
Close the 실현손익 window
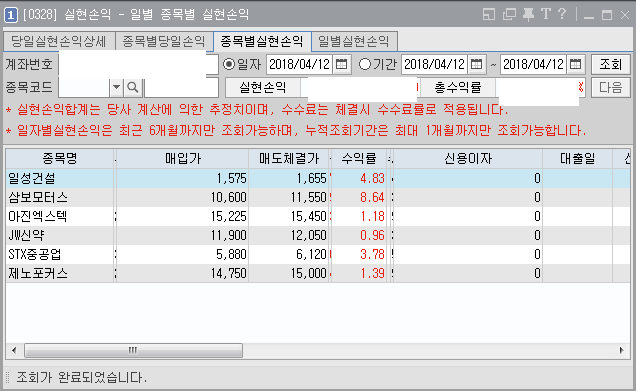tap(625, 15)
